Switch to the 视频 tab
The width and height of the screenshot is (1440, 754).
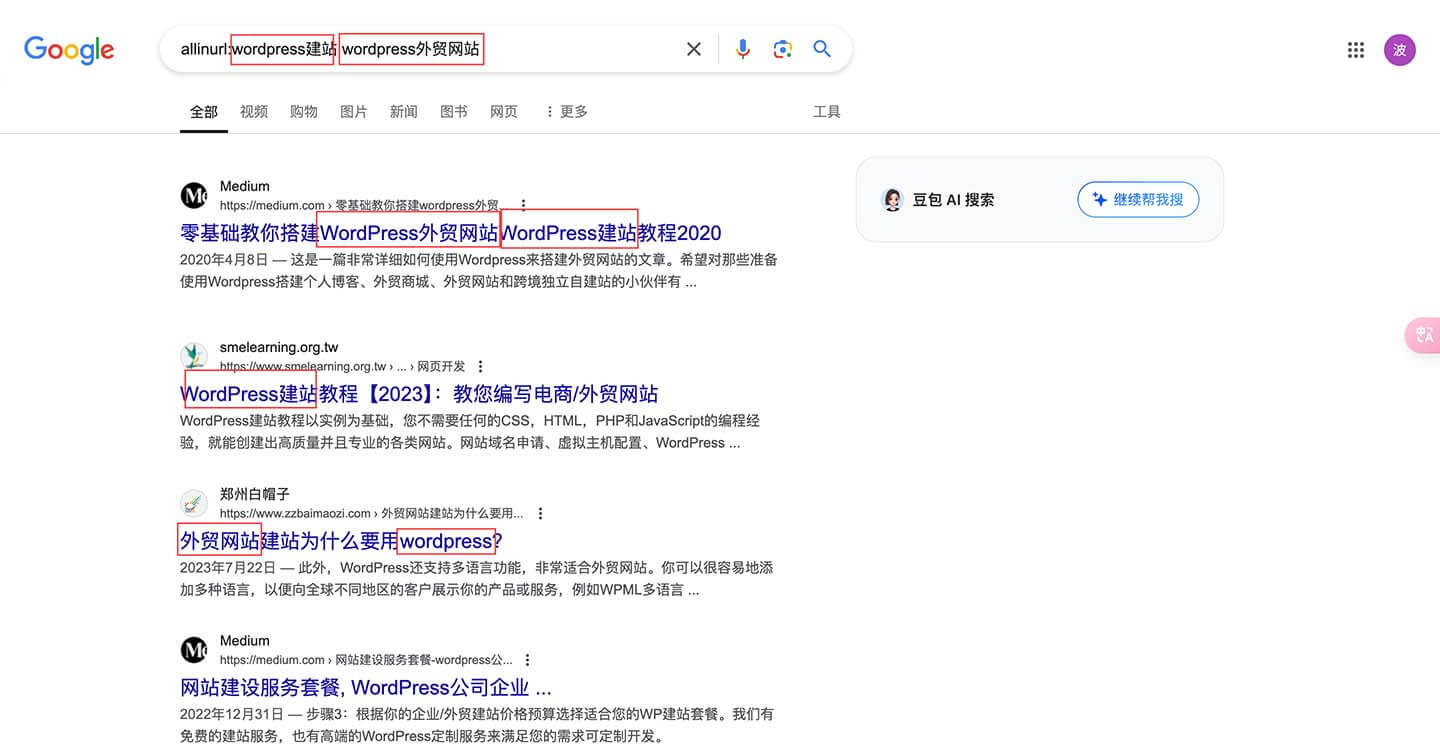pyautogui.click(x=254, y=112)
